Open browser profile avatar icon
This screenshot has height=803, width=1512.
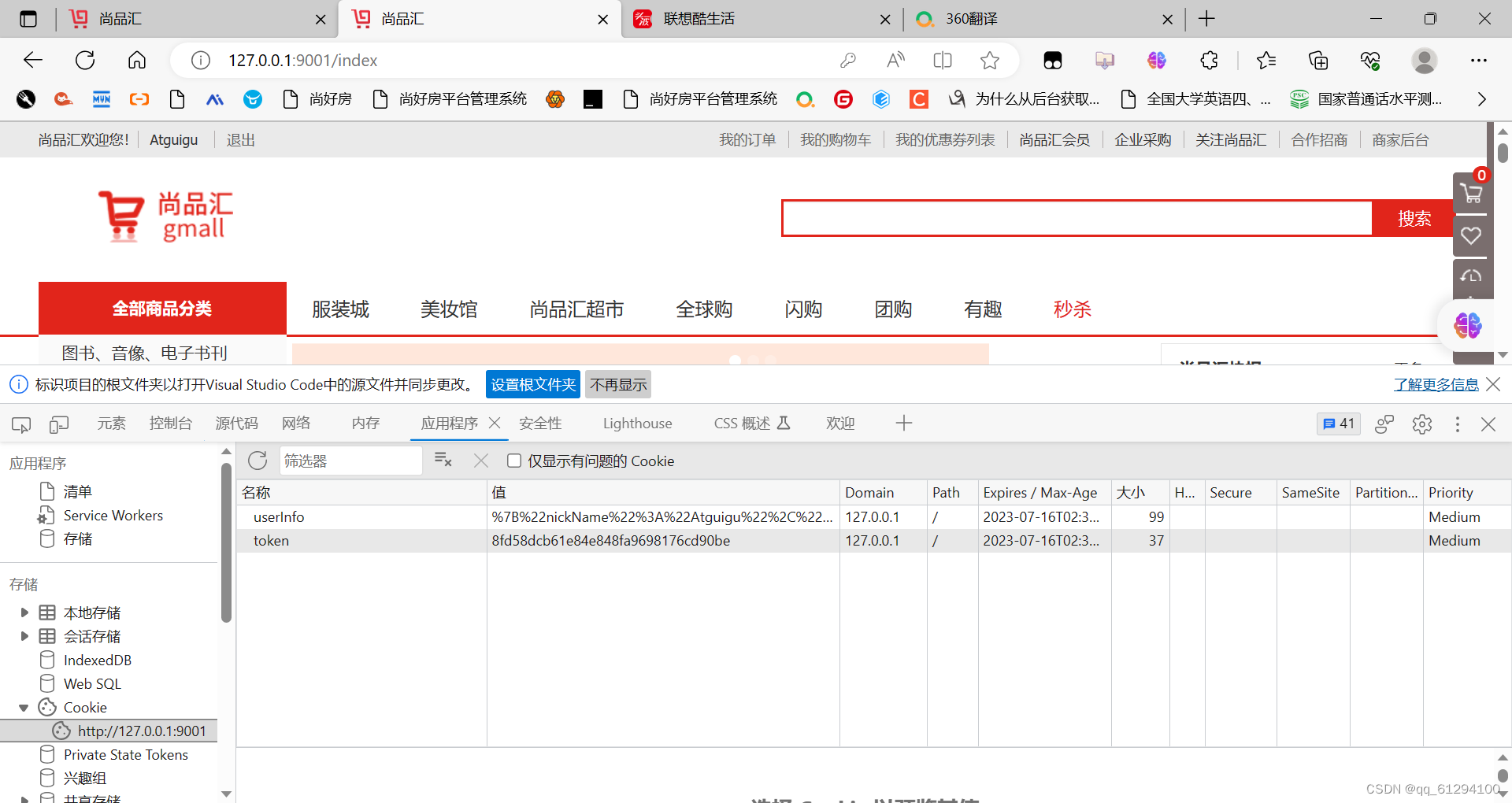pos(1424,60)
